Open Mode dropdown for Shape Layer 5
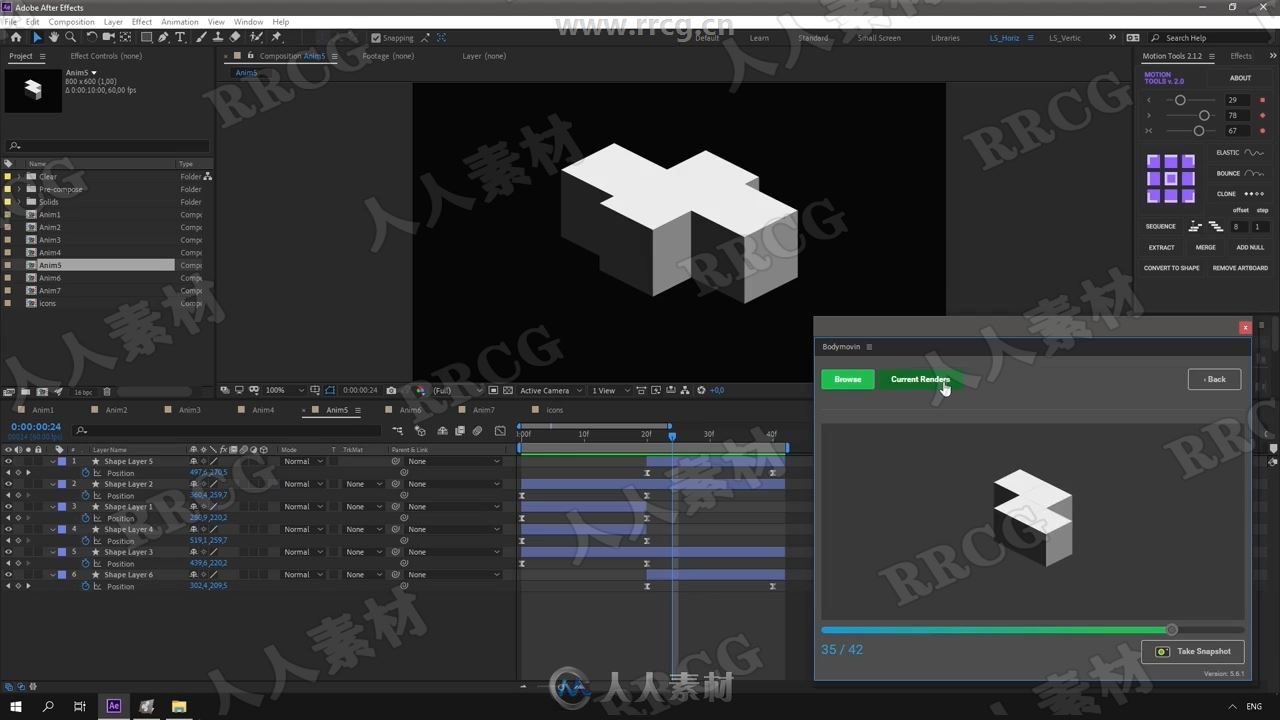1280x720 pixels. pyautogui.click(x=303, y=461)
